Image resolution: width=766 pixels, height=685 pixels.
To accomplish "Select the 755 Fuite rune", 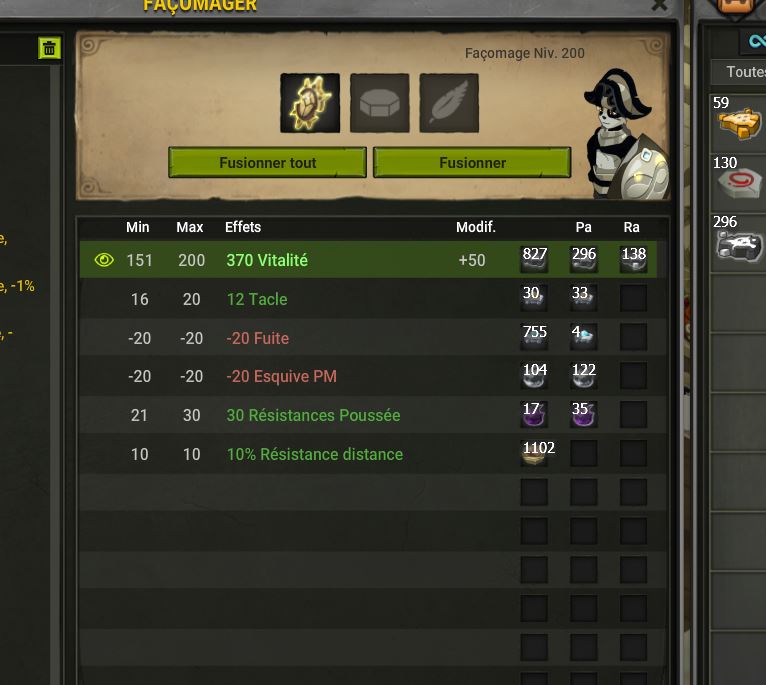I will coord(534,337).
